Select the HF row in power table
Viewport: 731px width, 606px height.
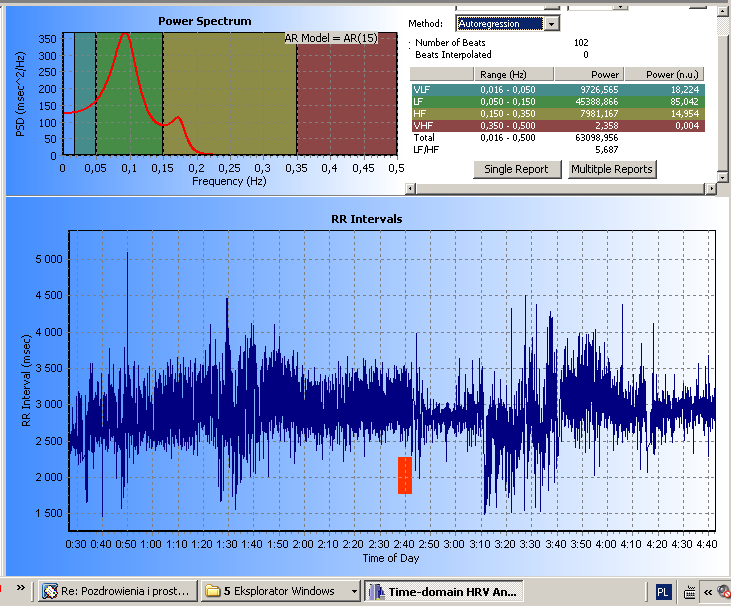[x=558, y=114]
